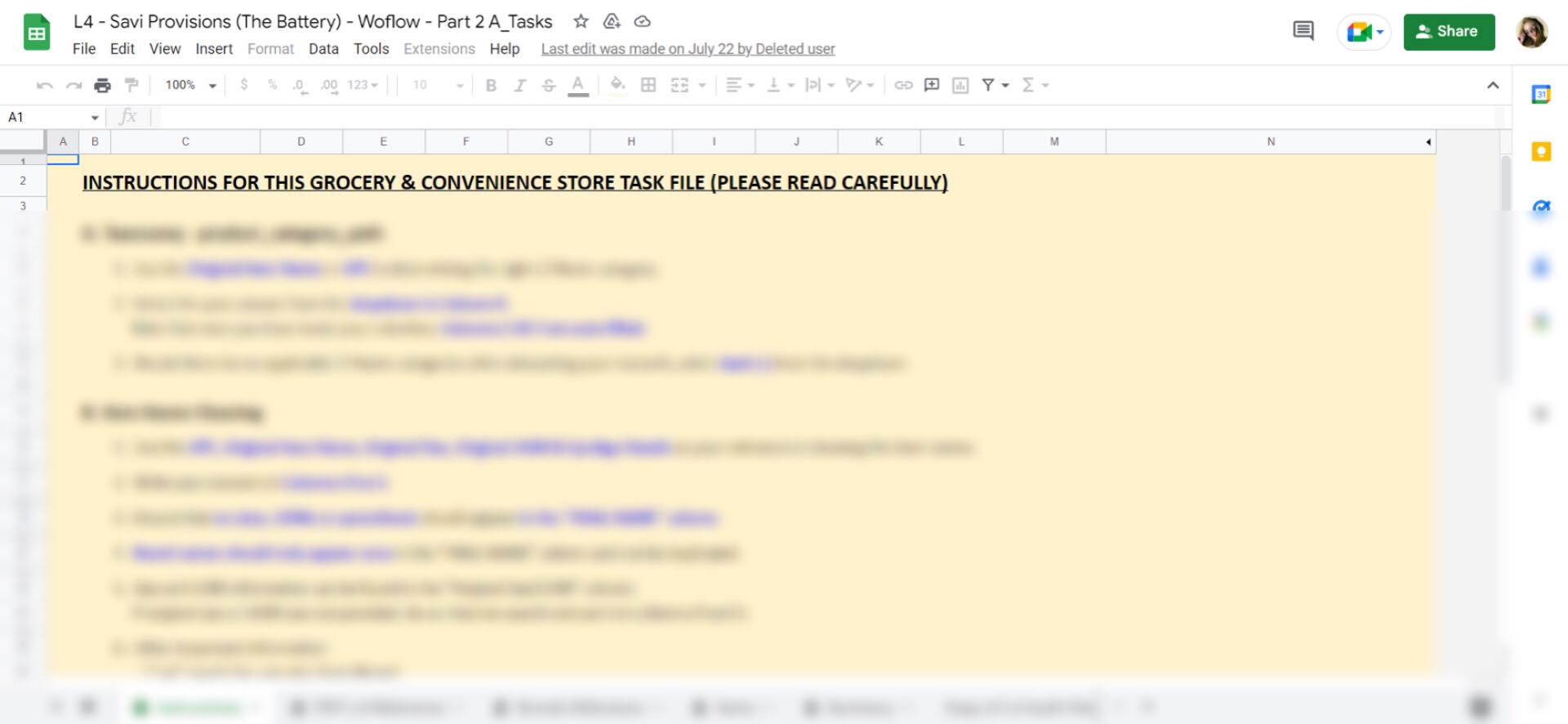Format as percent
1568x724 pixels.
(273, 85)
